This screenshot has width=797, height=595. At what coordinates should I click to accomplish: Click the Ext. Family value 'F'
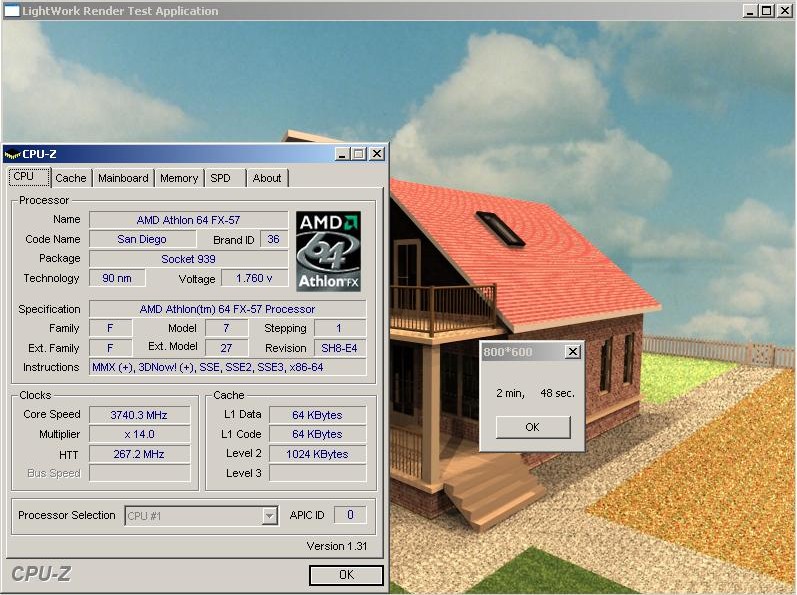point(110,348)
